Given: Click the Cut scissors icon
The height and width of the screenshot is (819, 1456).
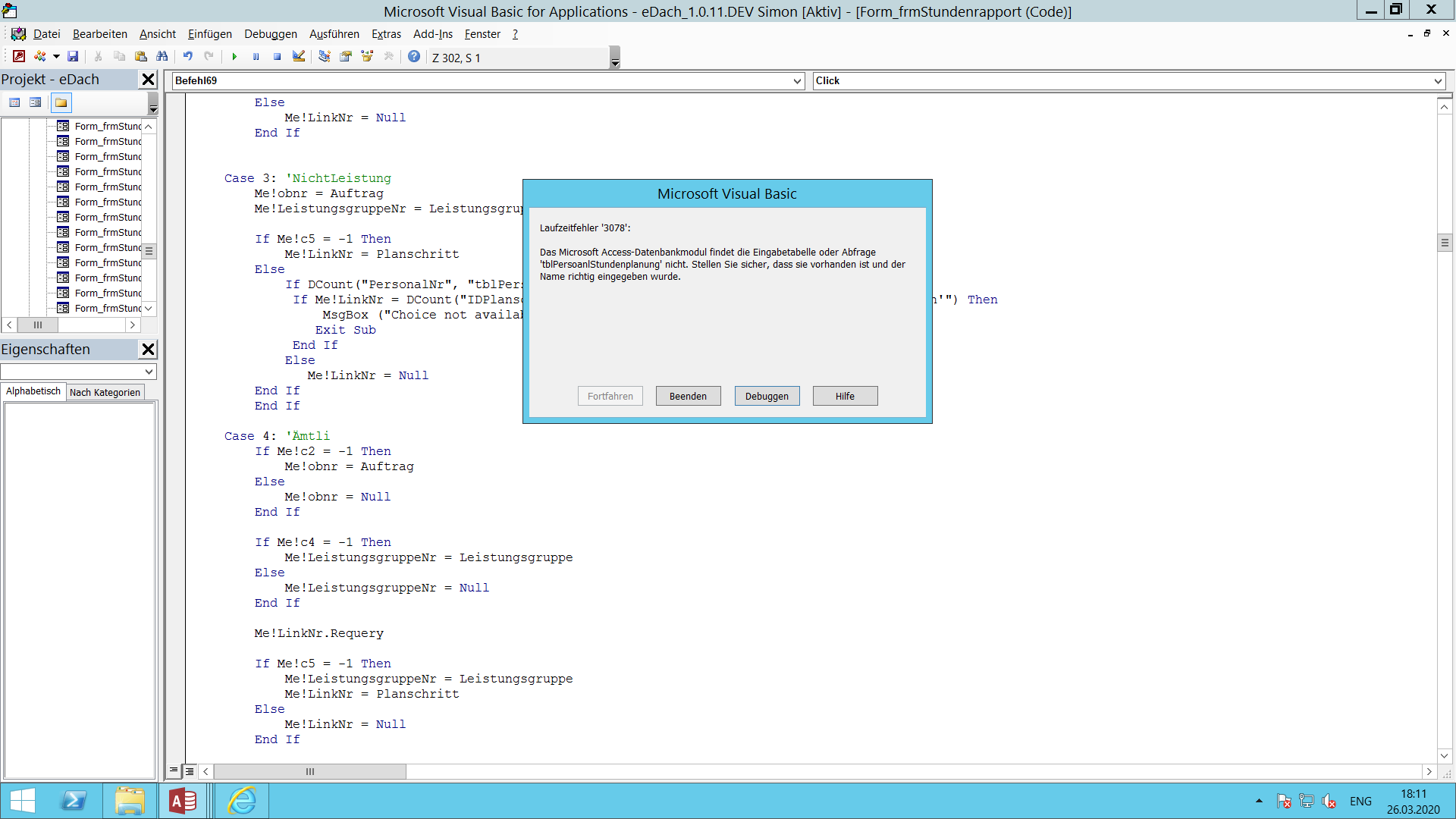Looking at the screenshot, I should click(x=98, y=57).
